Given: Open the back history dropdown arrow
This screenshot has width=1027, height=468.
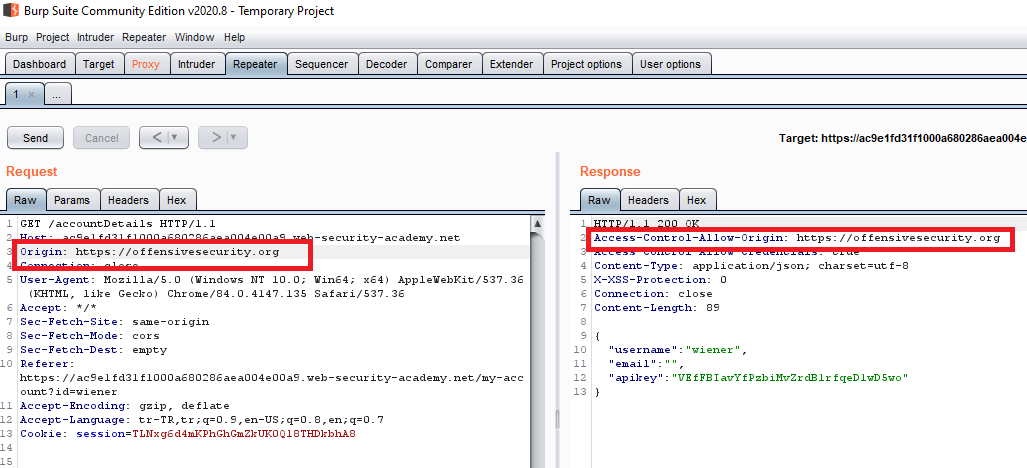Looking at the screenshot, I should [177, 137].
